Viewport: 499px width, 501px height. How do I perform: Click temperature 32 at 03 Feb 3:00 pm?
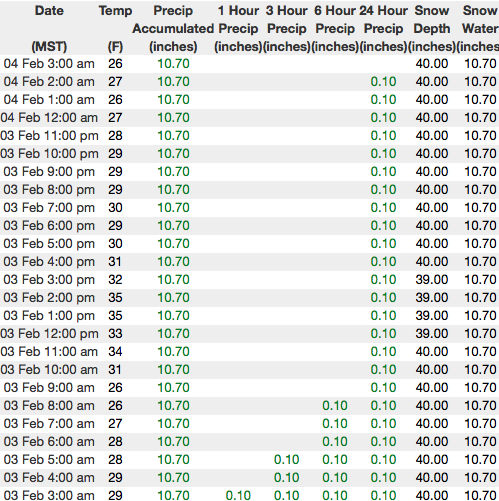[115, 280]
